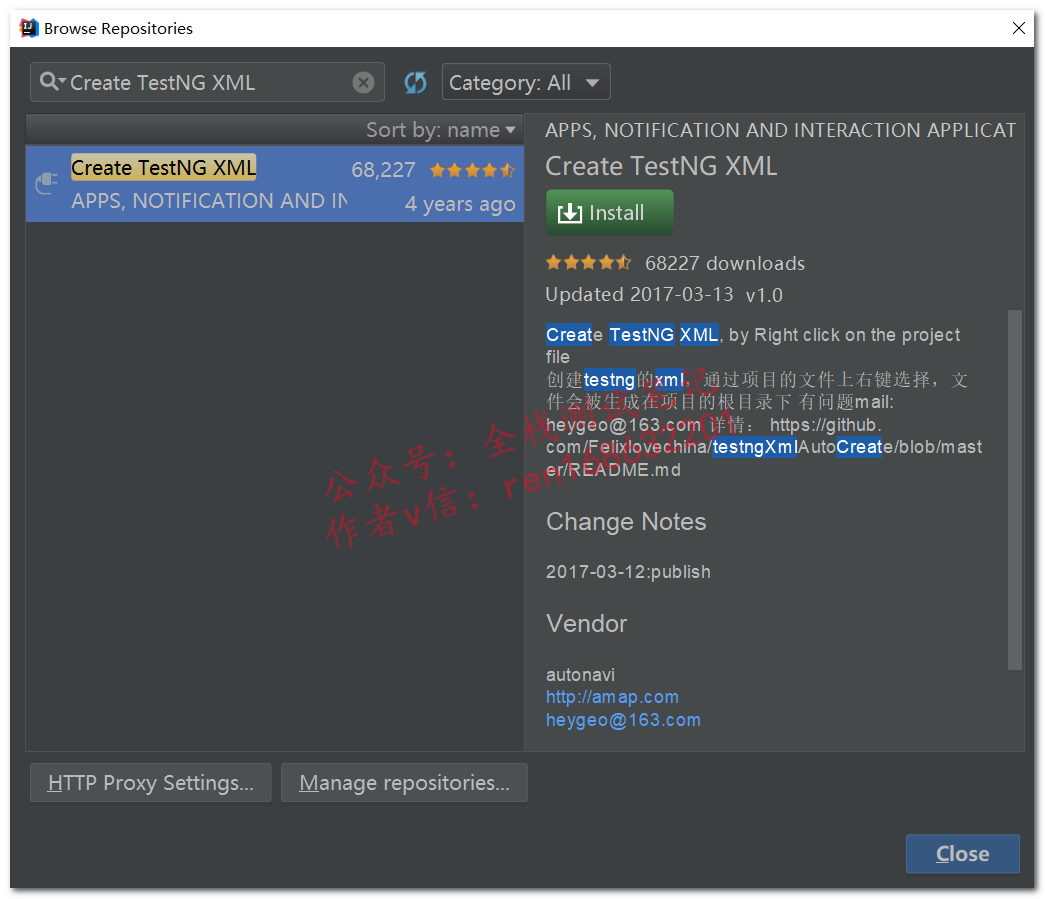Viewport: 1045px width, 899px height.
Task: Reload the plugin list with refresh icon
Action: [x=415, y=83]
